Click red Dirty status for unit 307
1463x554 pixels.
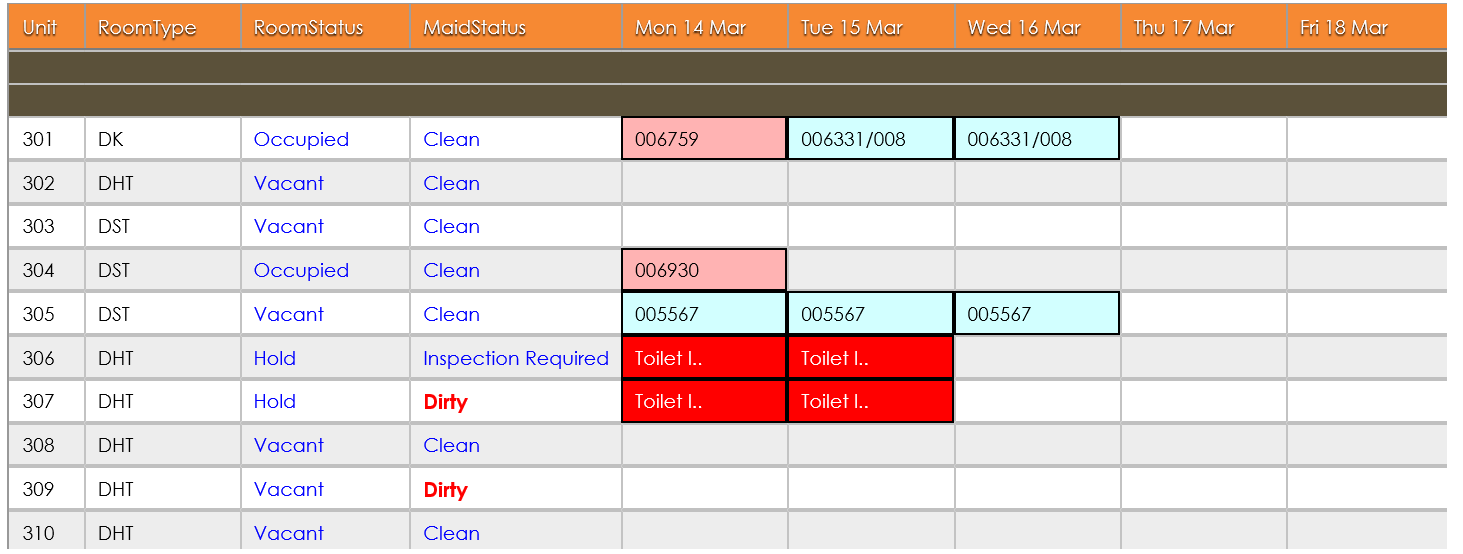(445, 402)
